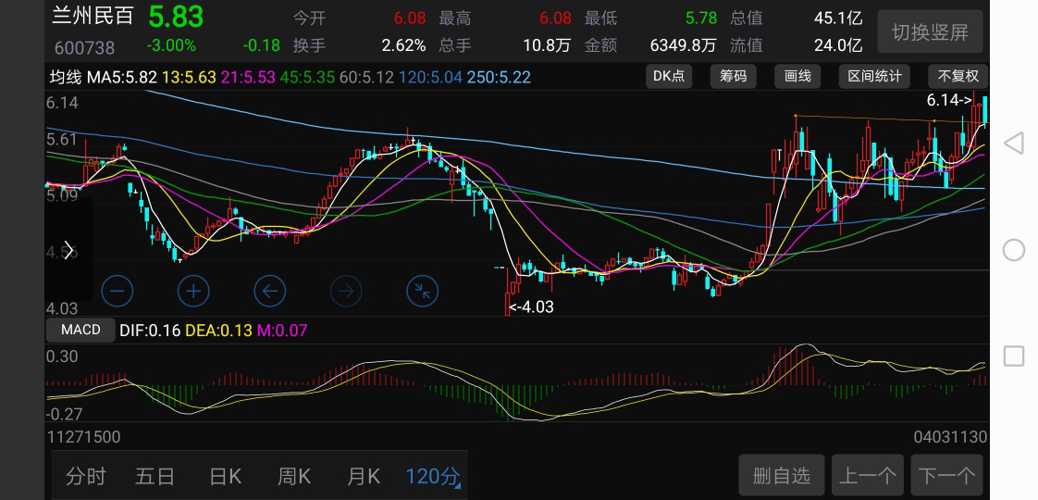1038x500 pixels.
Task: Activate the 画线 drawing tool
Action: point(797,77)
